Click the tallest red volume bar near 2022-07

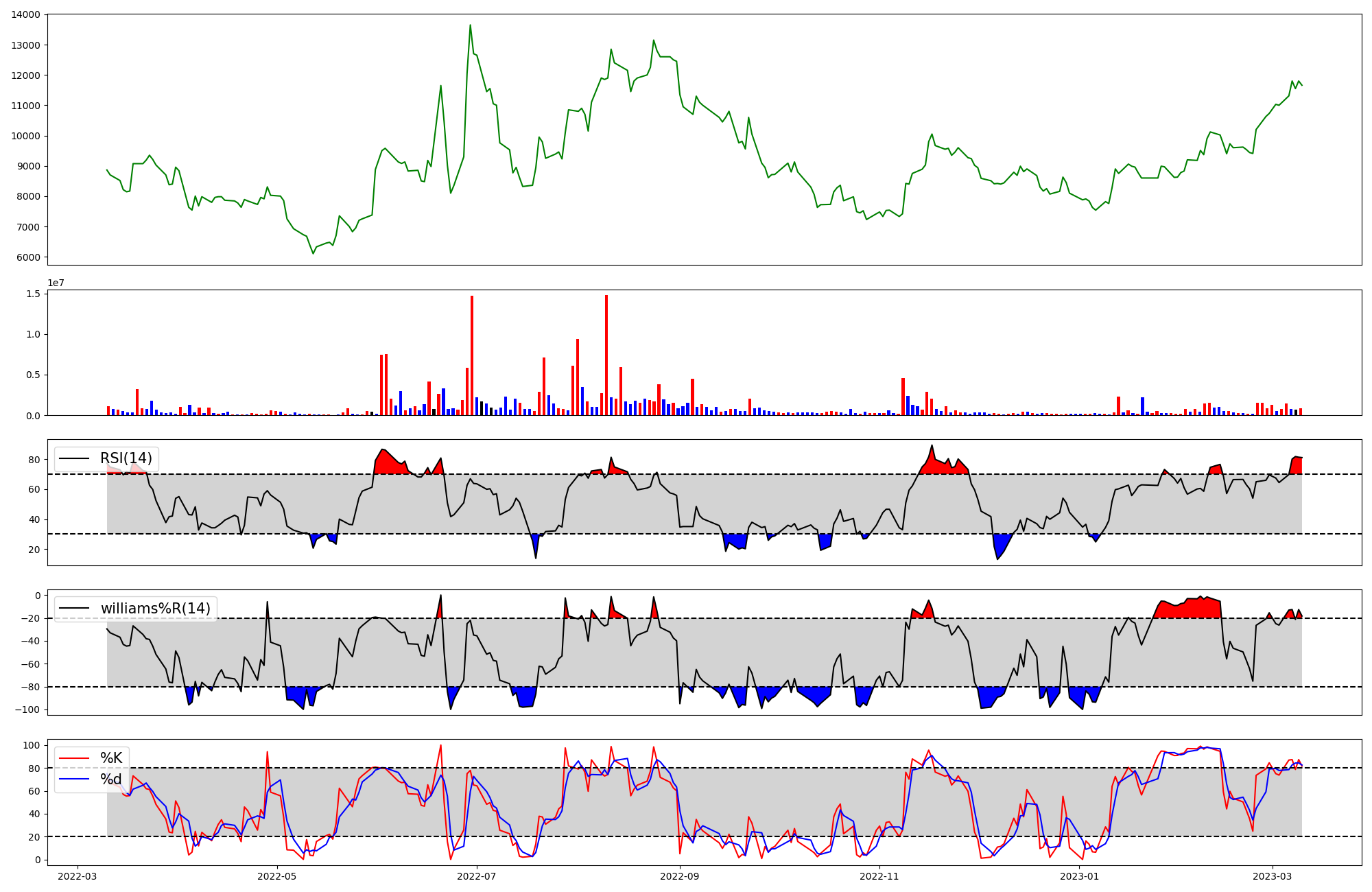click(x=472, y=355)
